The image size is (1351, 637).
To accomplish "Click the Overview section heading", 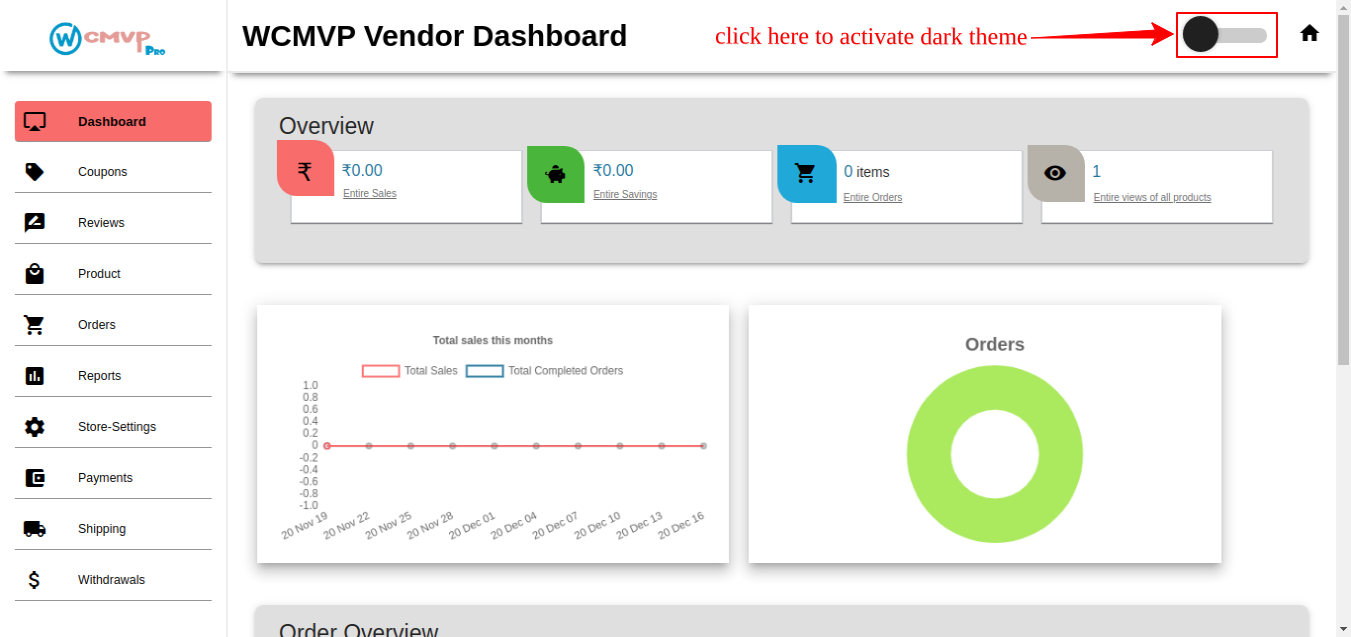I will tap(326, 126).
